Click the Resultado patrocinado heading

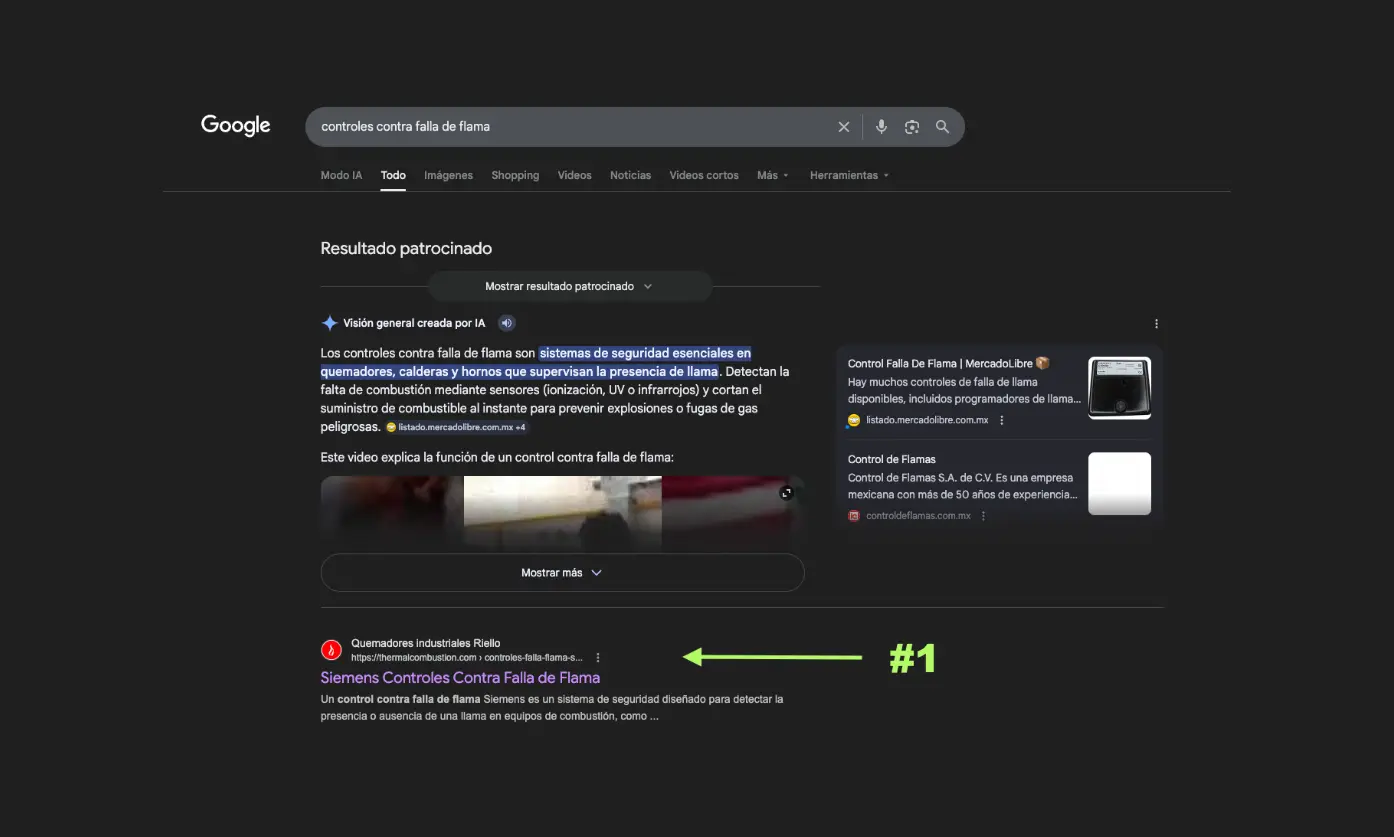point(406,248)
